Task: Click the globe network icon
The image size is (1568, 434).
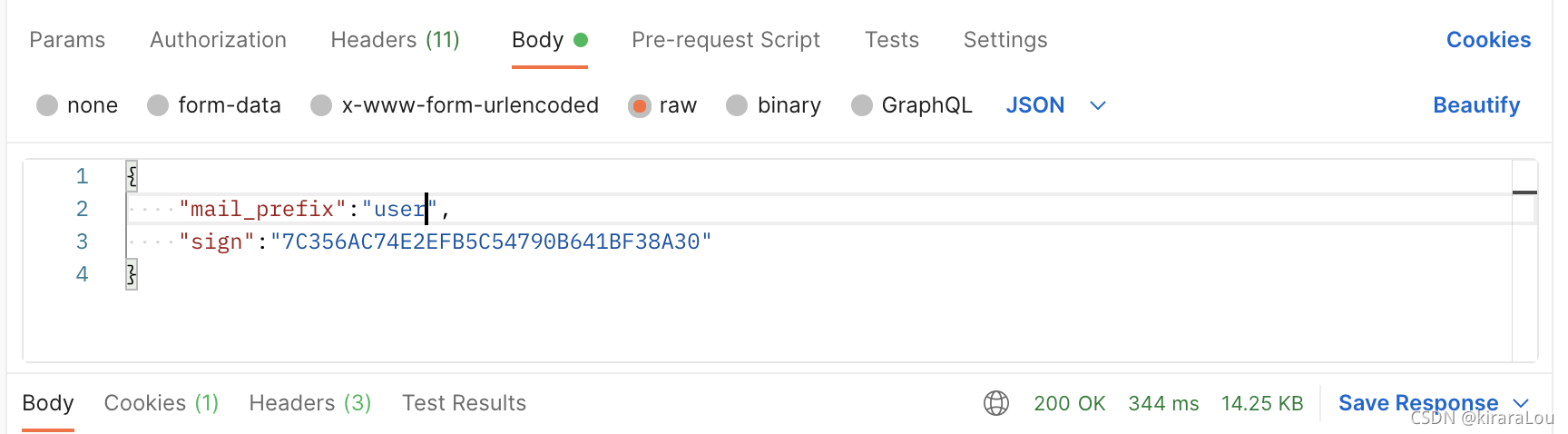Action: coord(995,403)
